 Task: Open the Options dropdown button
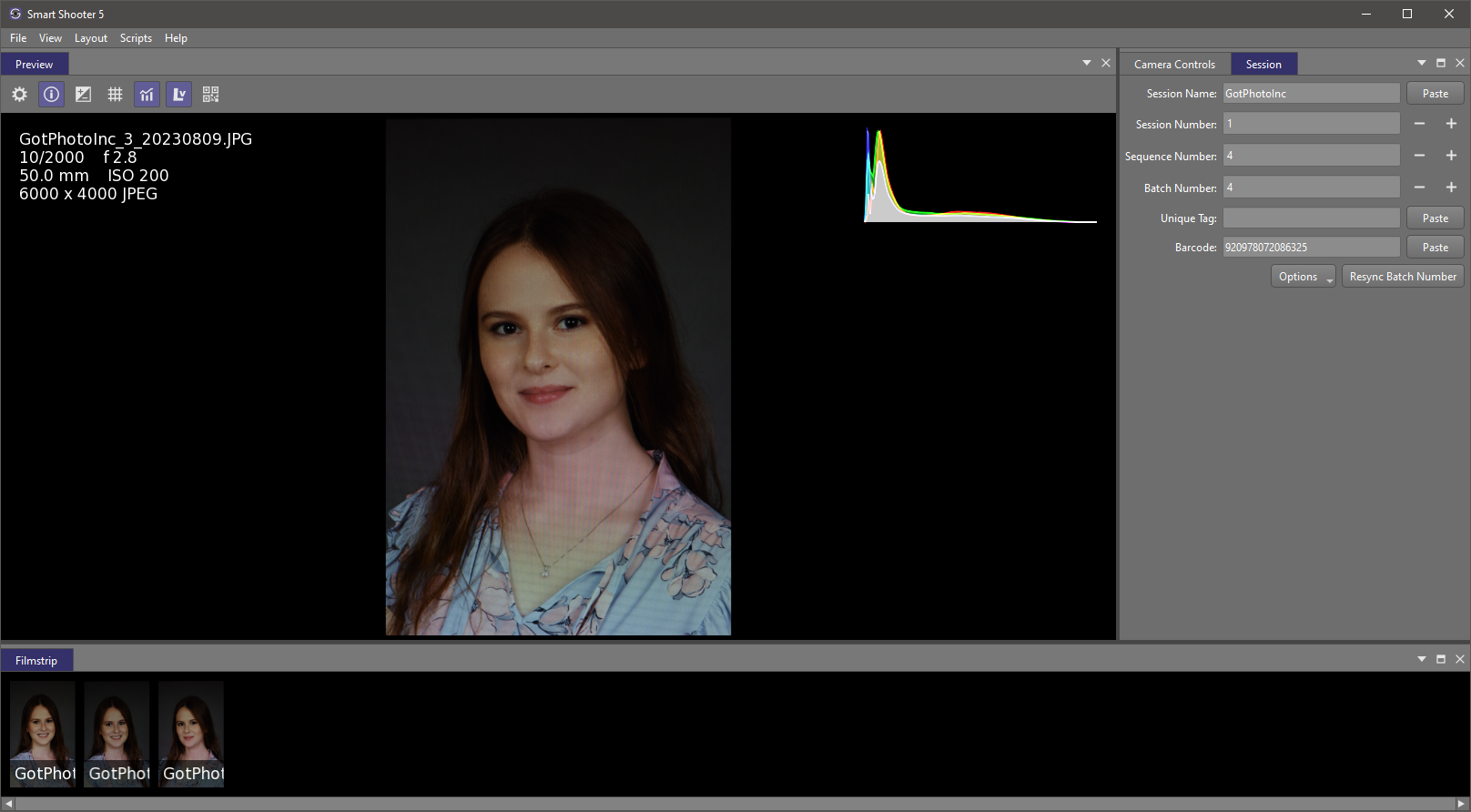(x=1304, y=277)
